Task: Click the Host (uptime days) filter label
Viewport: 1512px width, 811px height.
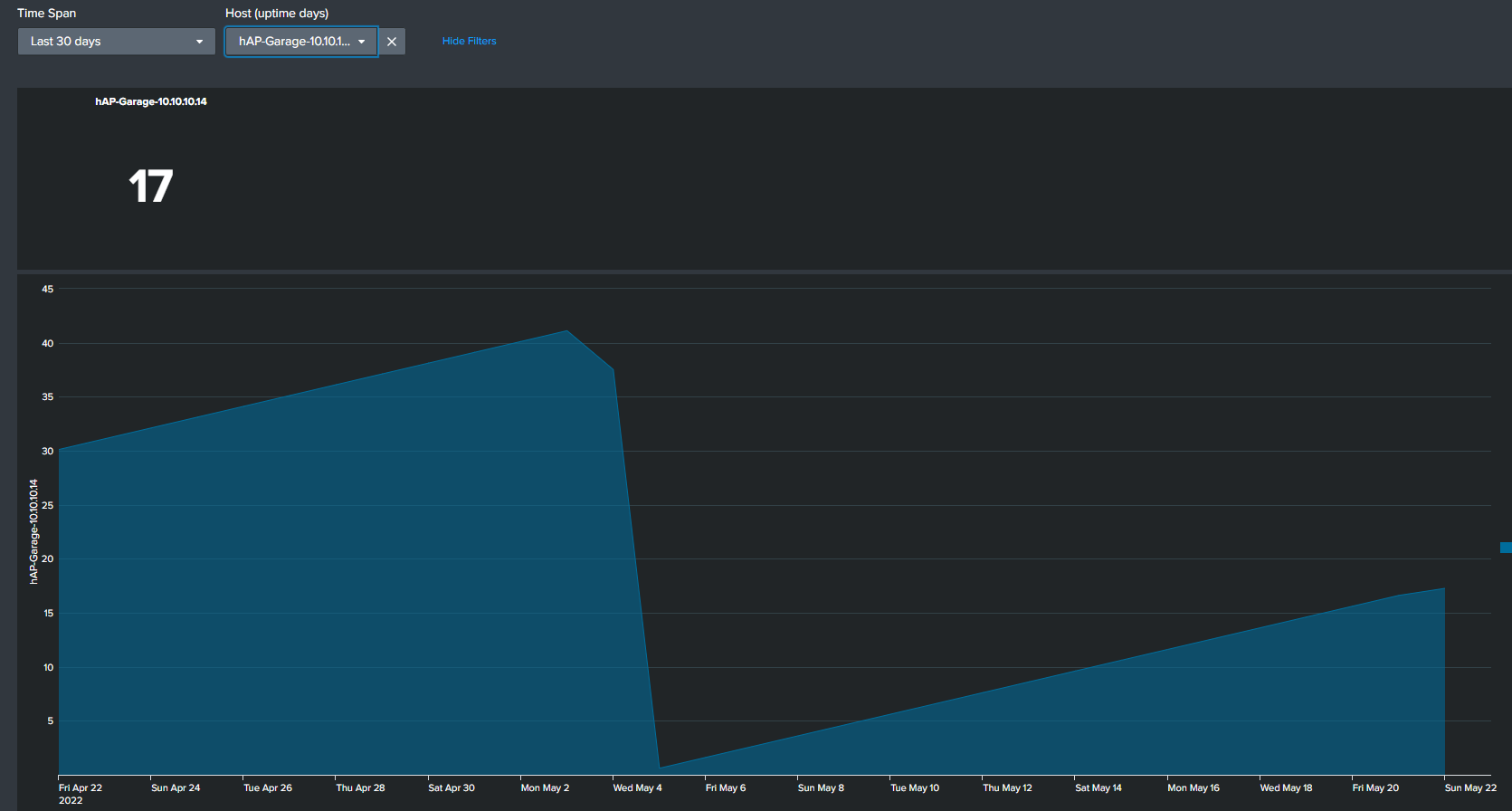Action: tap(277, 14)
